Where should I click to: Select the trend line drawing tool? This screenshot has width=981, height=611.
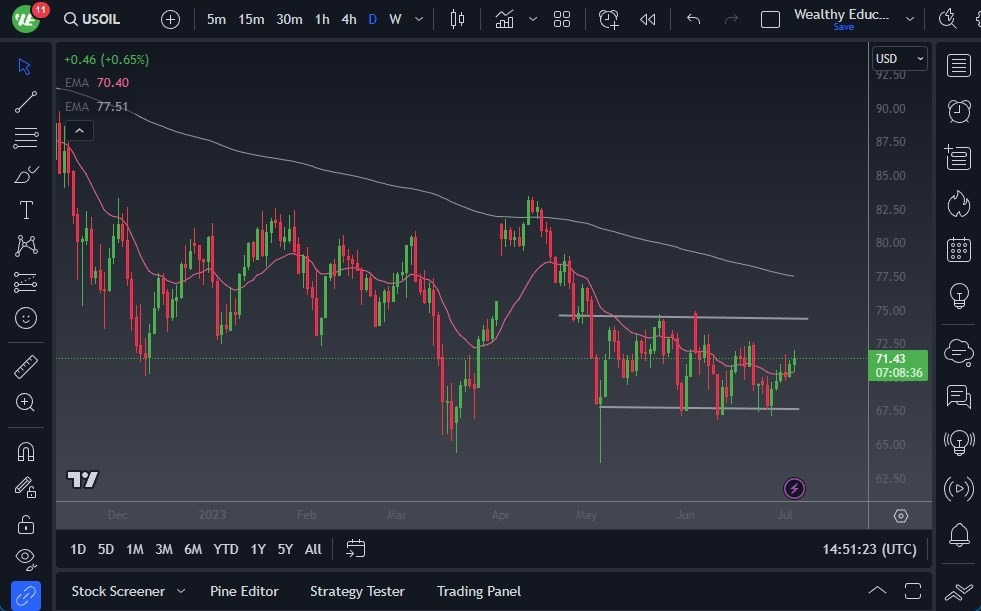(26, 102)
